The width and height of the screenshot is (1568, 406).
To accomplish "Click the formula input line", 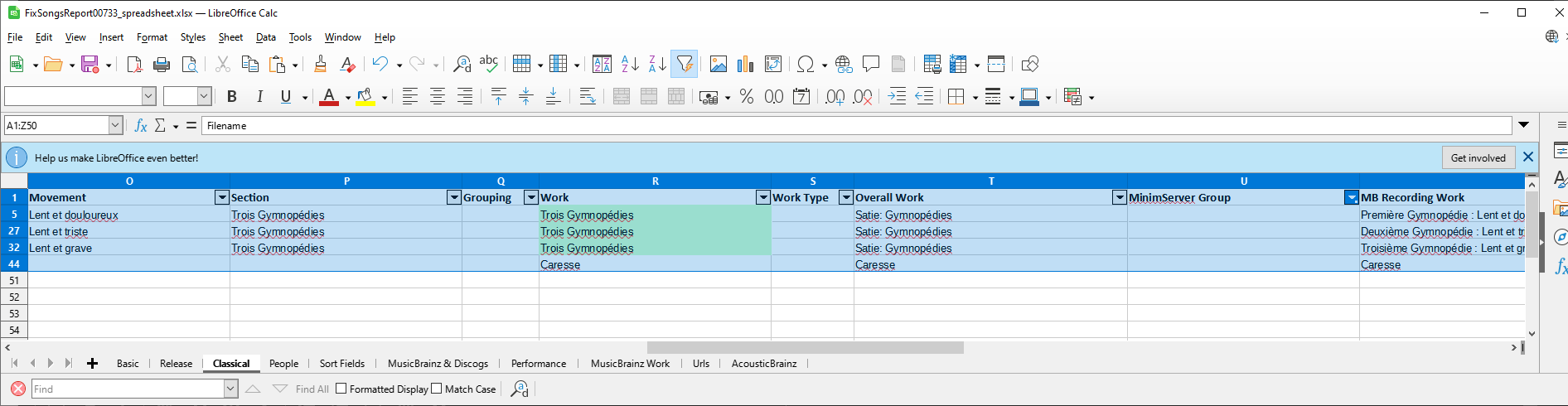I will [x=857, y=125].
